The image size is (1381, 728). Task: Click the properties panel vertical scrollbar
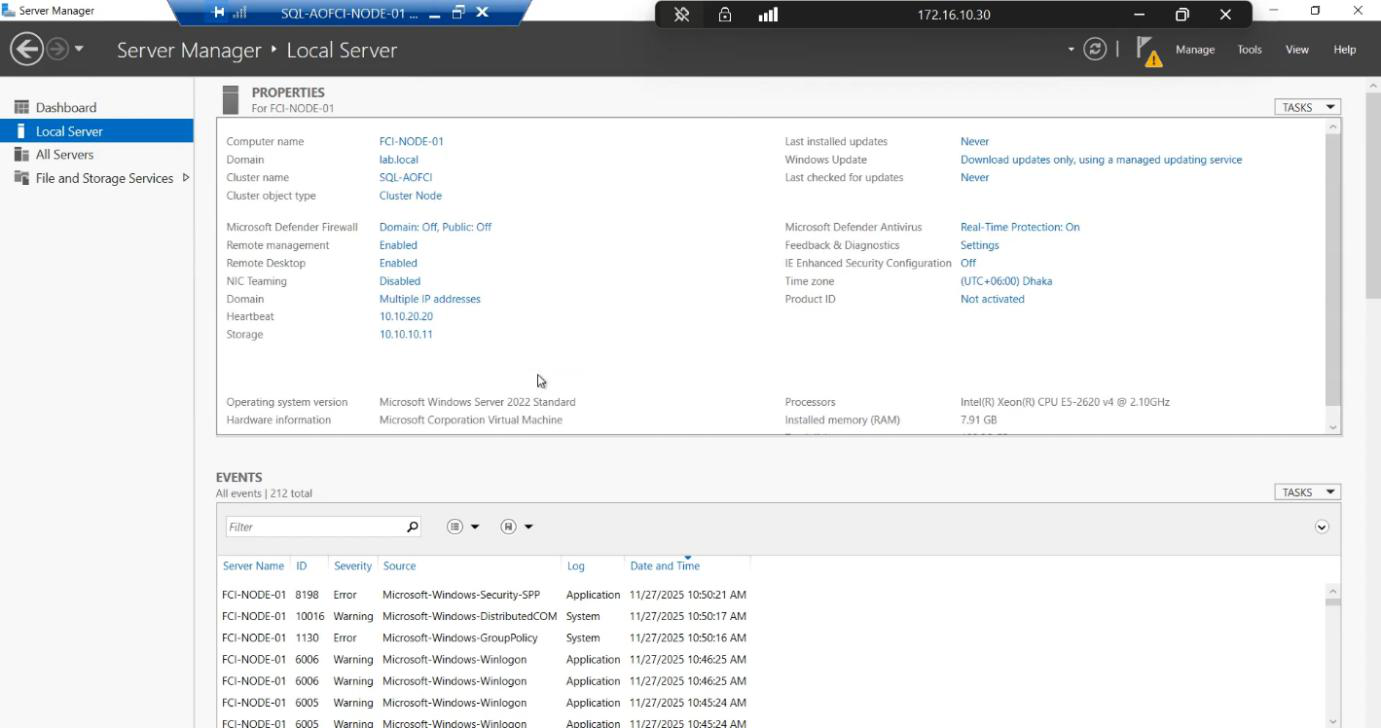click(x=1332, y=270)
